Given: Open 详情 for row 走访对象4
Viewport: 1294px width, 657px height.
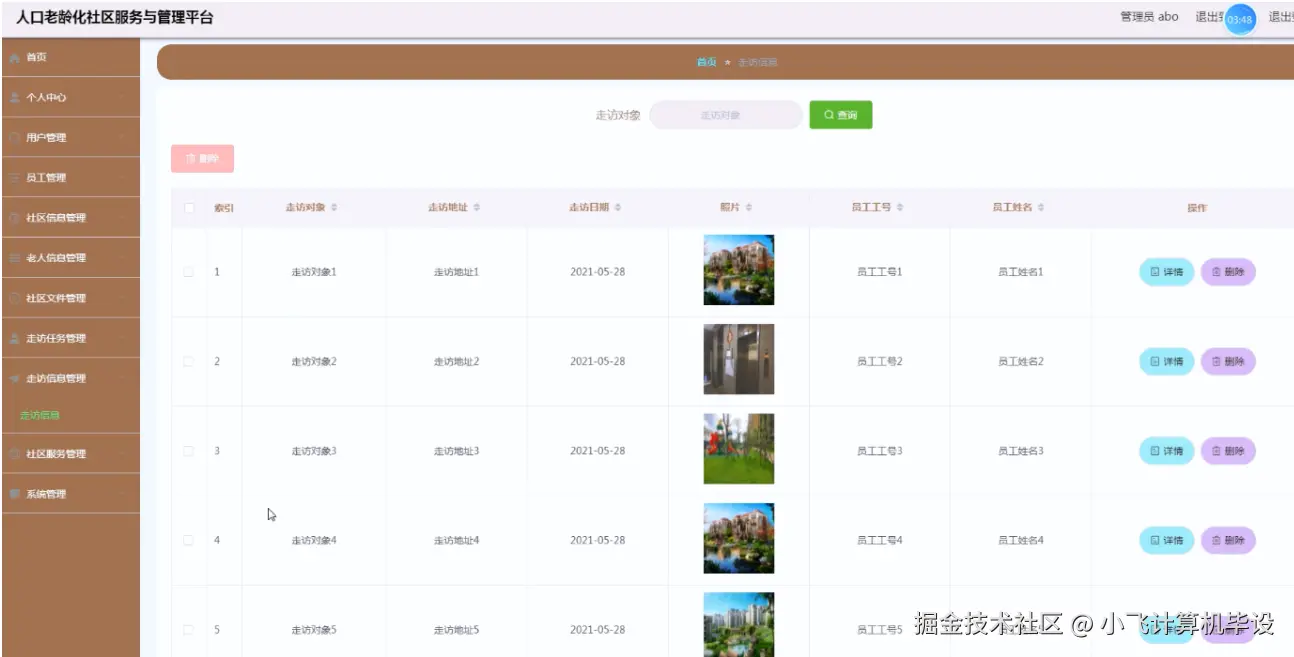Looking at the screenshot, I should click(x=1167, y=540).
